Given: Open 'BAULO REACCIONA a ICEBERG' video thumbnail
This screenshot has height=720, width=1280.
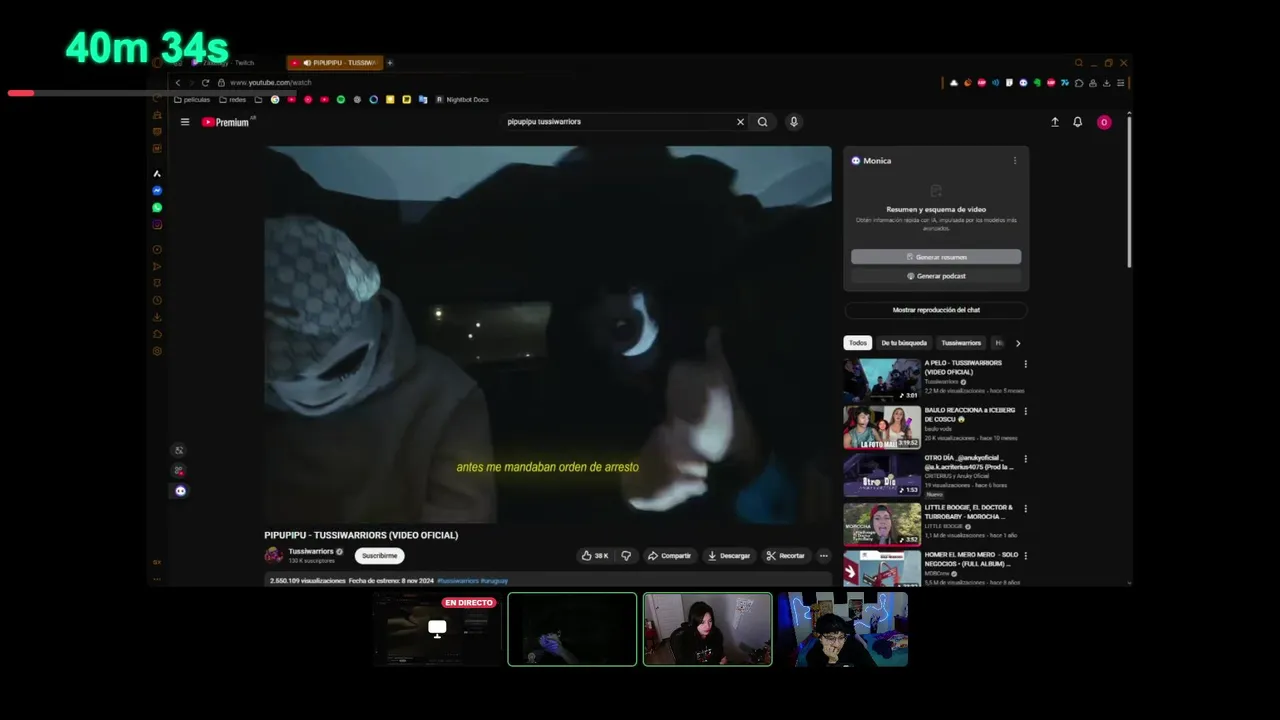Looking at the screenshot, I should (882, 428).
